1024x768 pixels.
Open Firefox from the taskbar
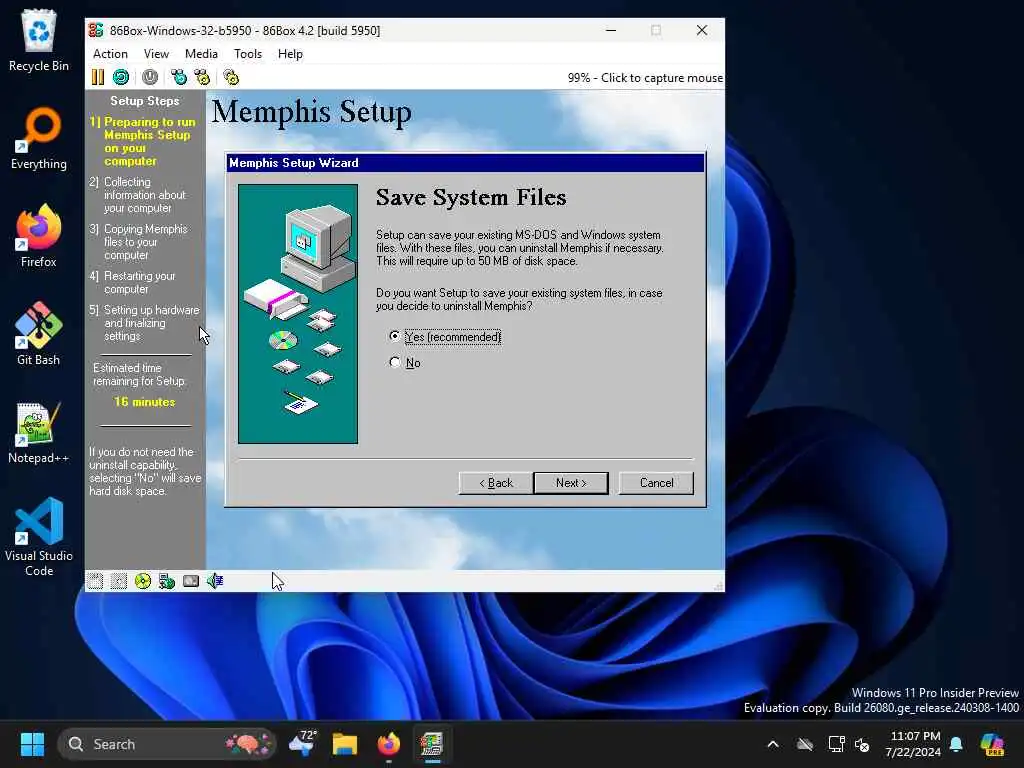coord(389,744)
